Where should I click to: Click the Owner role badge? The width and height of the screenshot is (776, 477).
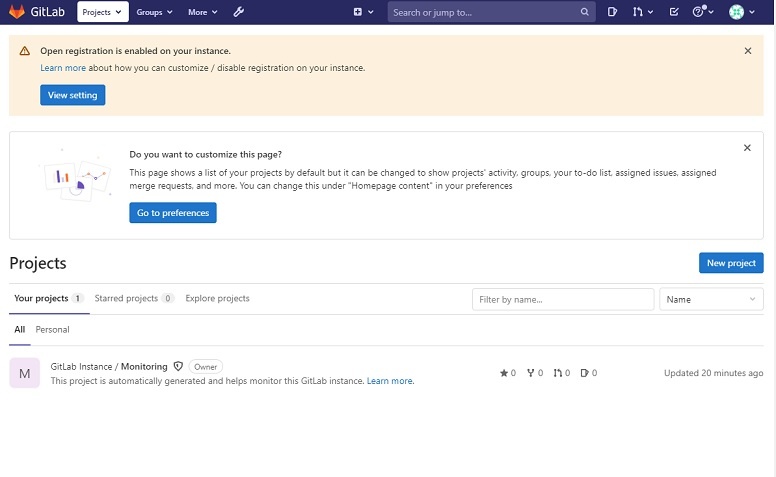205,367
